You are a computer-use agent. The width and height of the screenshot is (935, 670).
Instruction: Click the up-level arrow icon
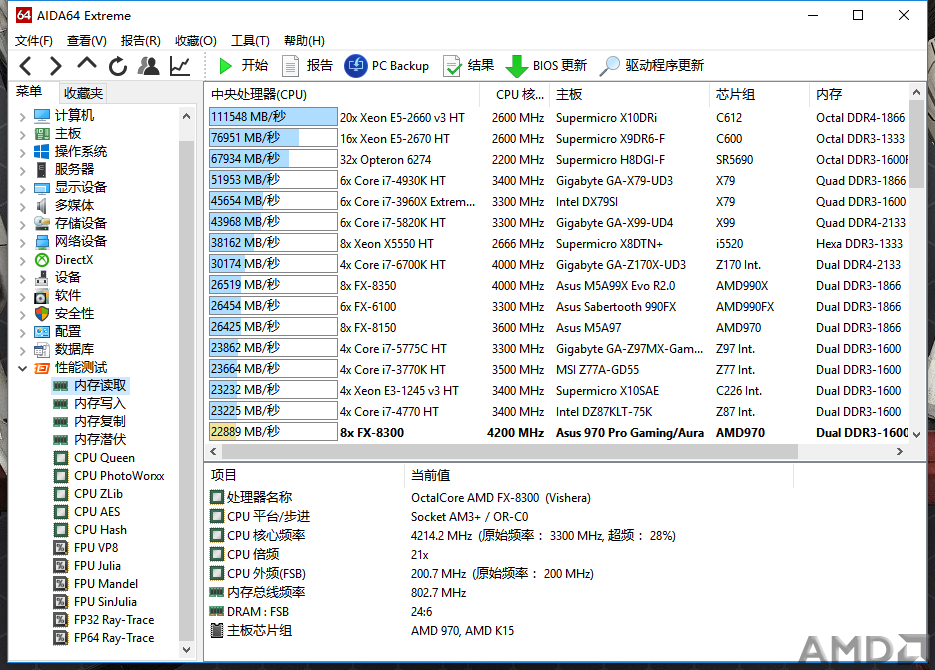(x=86, y=64)
